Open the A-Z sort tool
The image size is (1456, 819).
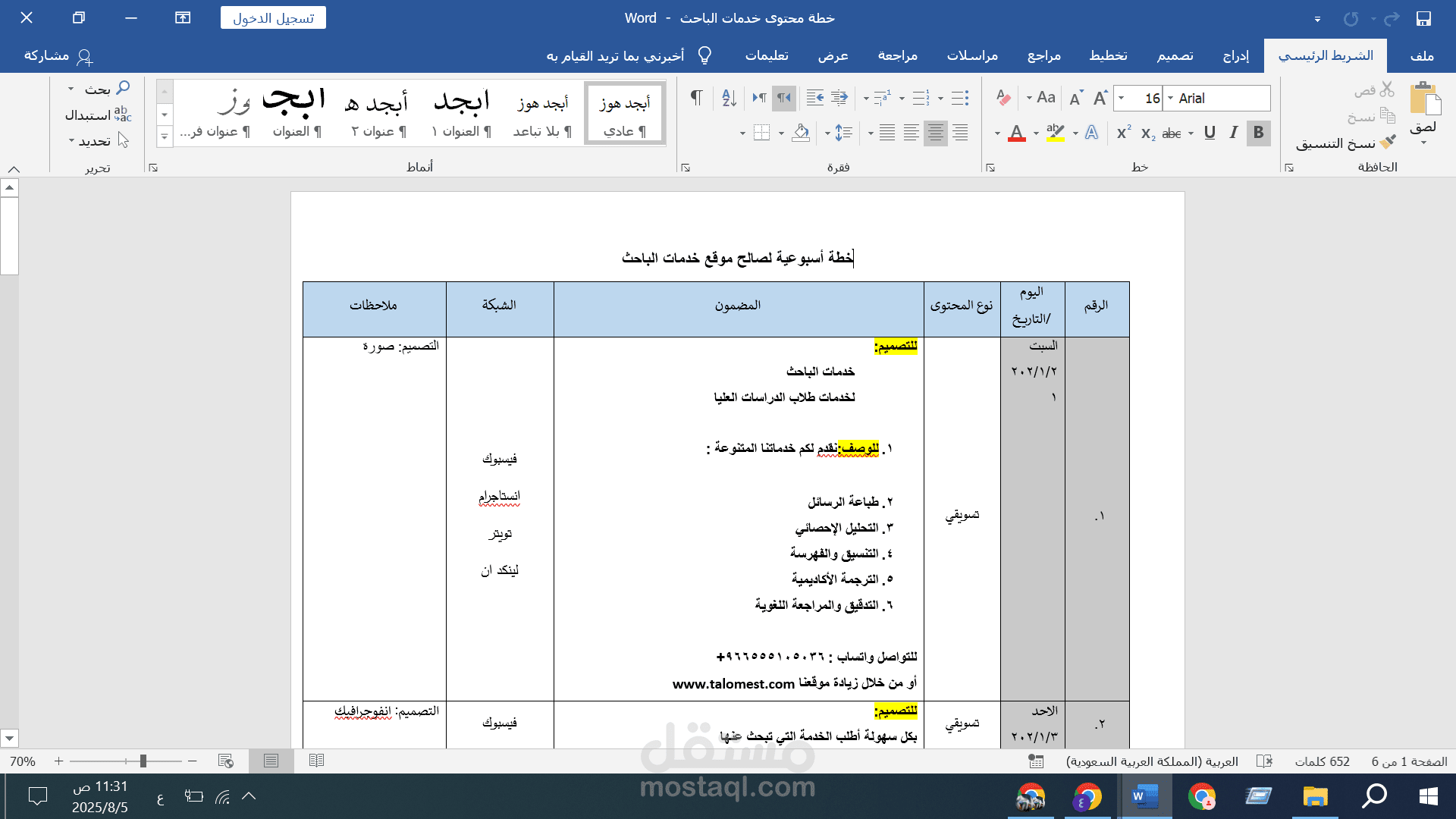[729, 99]
